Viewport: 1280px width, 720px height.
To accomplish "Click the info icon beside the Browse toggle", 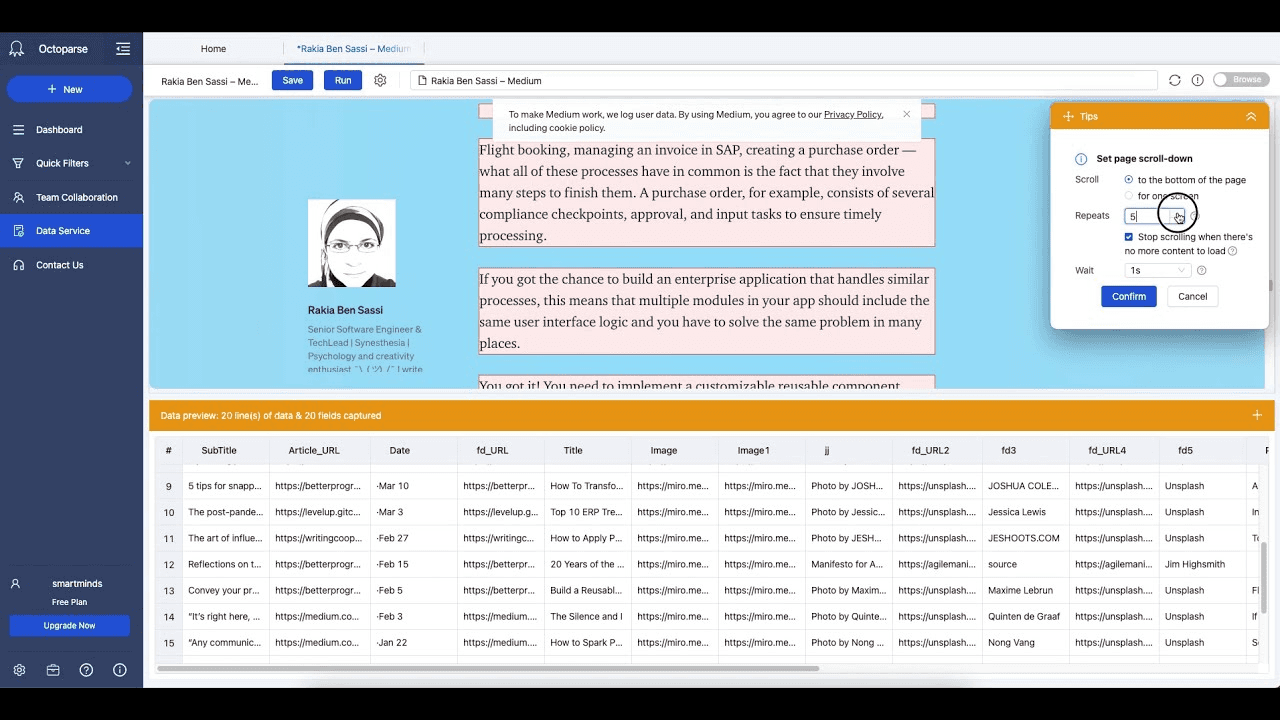I will tap(1197, 80).
